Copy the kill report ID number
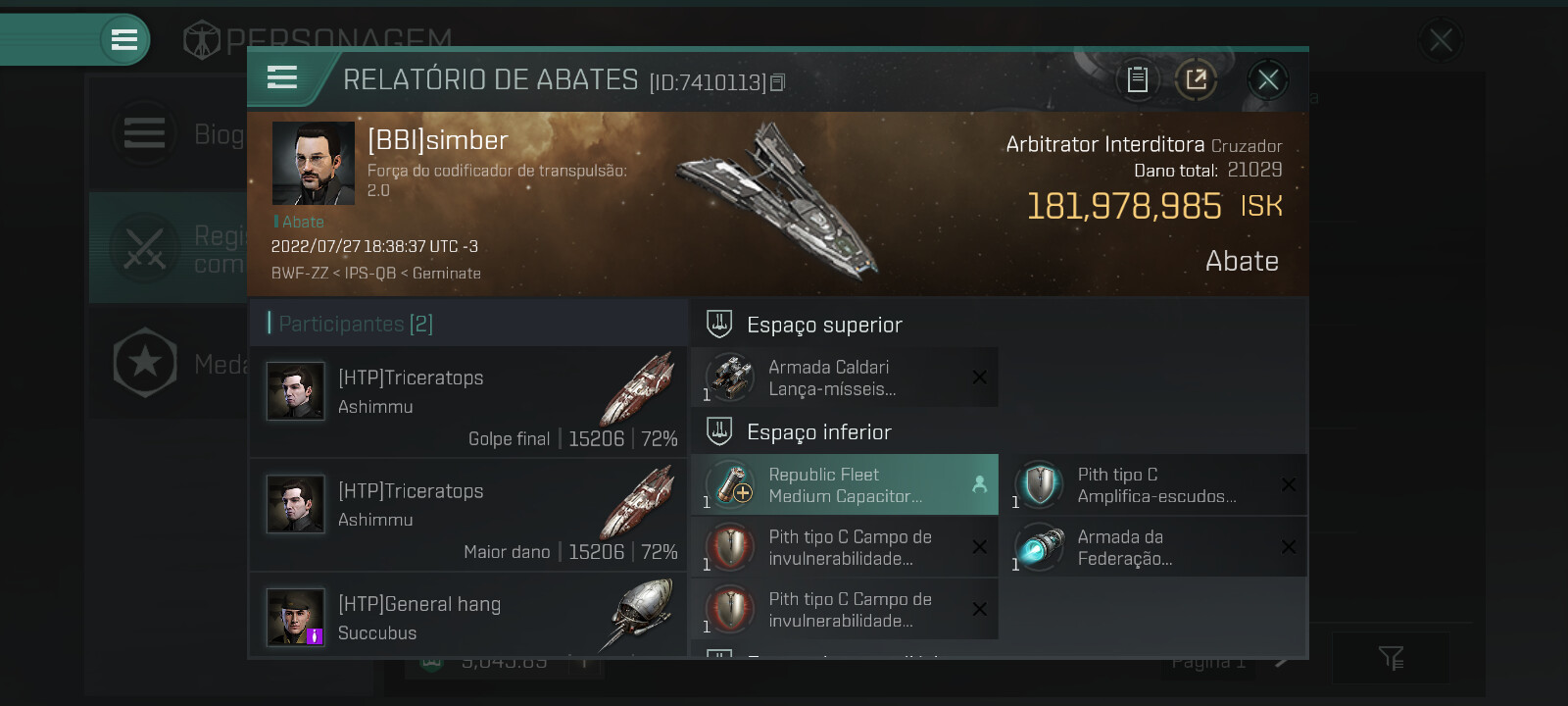This screenshot has width=1568, height=706. (x=778, y=82)
